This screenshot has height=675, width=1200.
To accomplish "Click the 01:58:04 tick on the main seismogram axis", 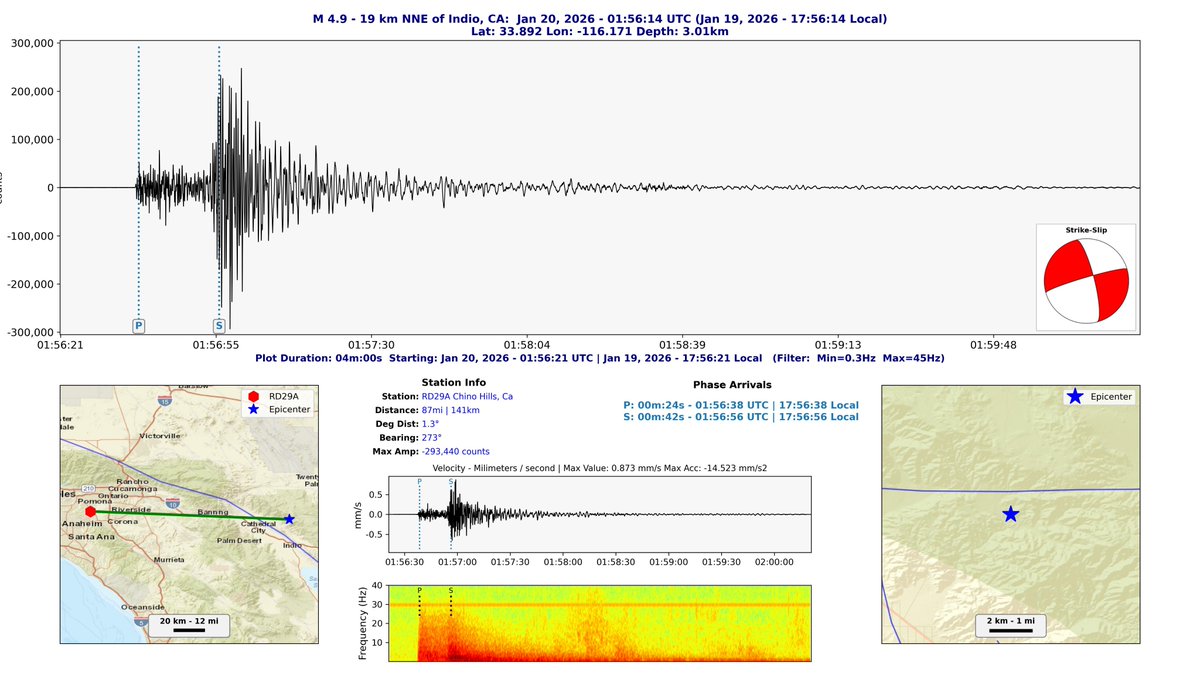I will click(x=528, y=344).
